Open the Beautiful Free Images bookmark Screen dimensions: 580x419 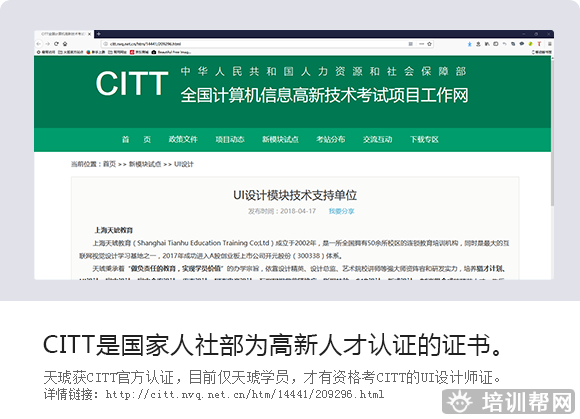point(171,52)
